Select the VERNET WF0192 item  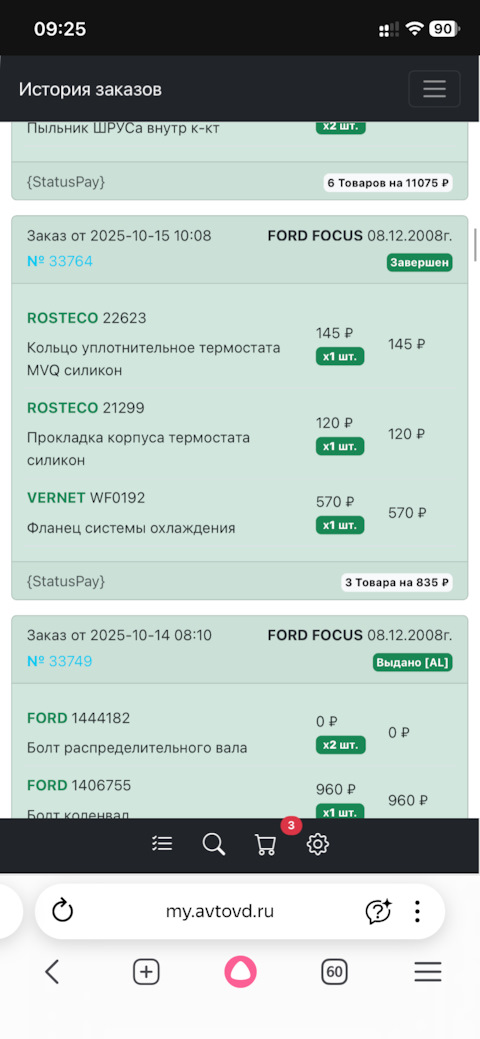86,498
